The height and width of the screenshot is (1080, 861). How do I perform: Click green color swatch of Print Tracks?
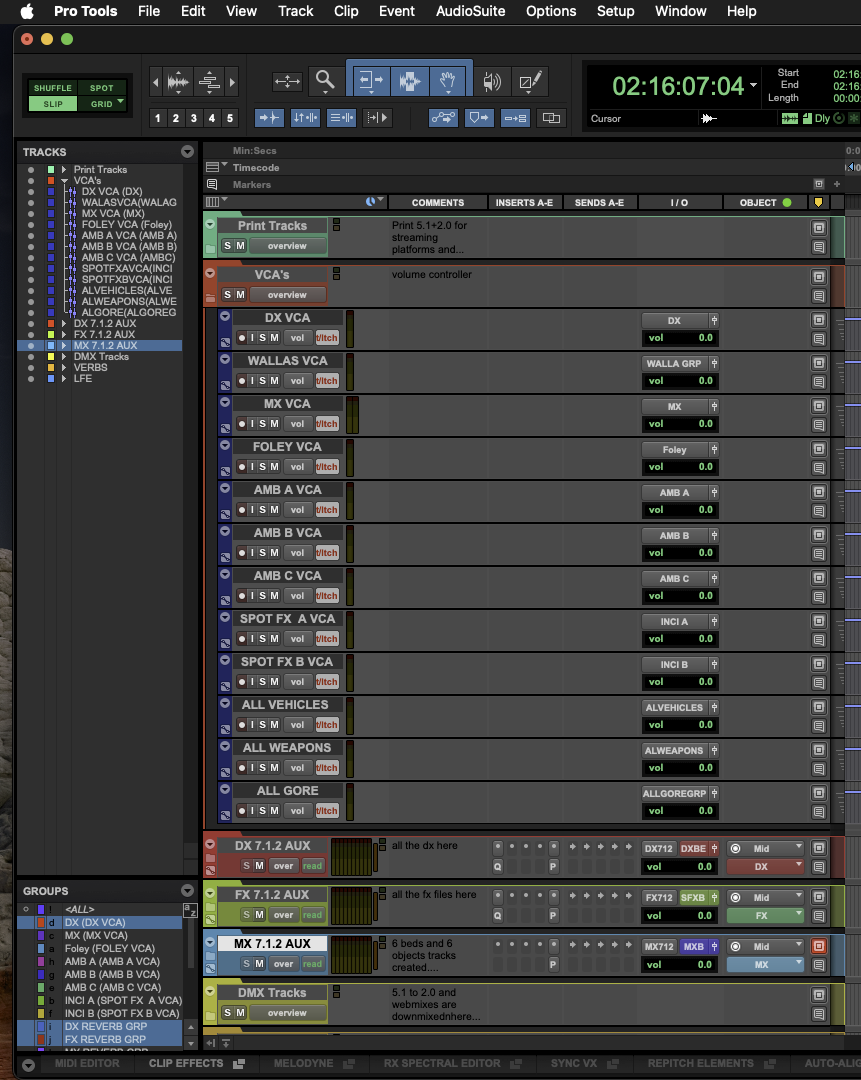point(50,169)
